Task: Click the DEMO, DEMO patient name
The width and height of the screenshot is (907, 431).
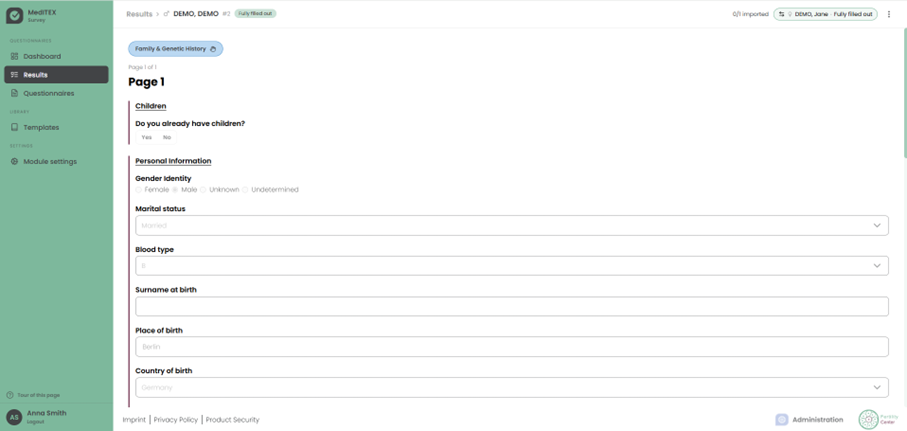Action: (196, 14)
